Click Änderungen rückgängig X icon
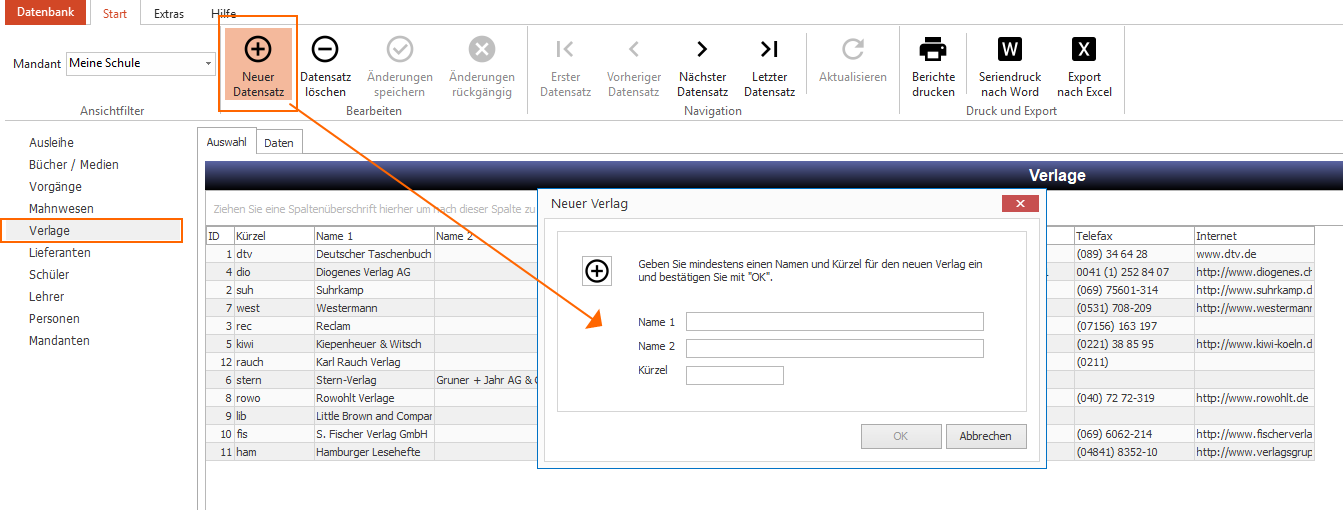The height and width of the screenshot is (510, 1343). [x=482, y=49]
